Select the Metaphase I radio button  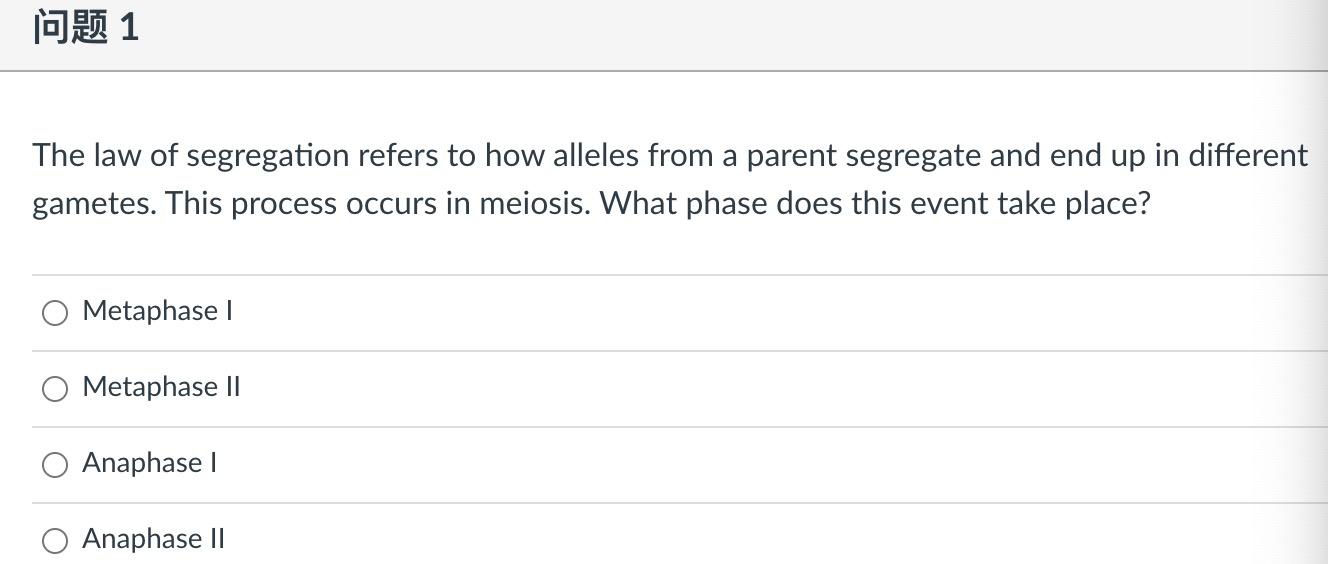click(55, 313)
